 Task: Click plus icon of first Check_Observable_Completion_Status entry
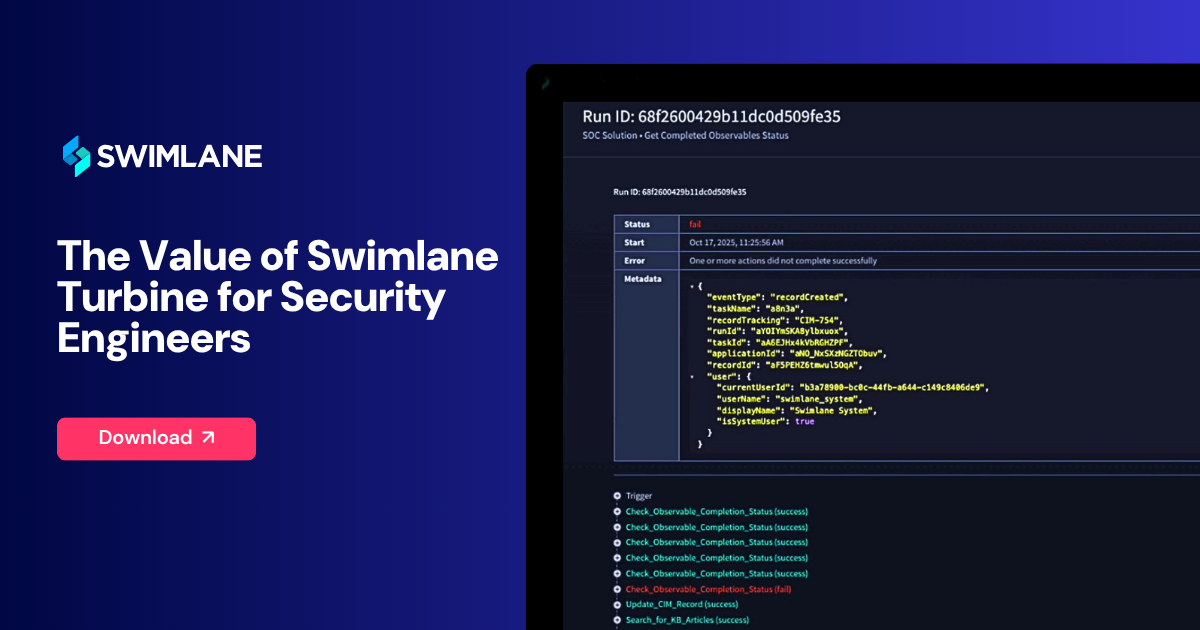point(617,512)
